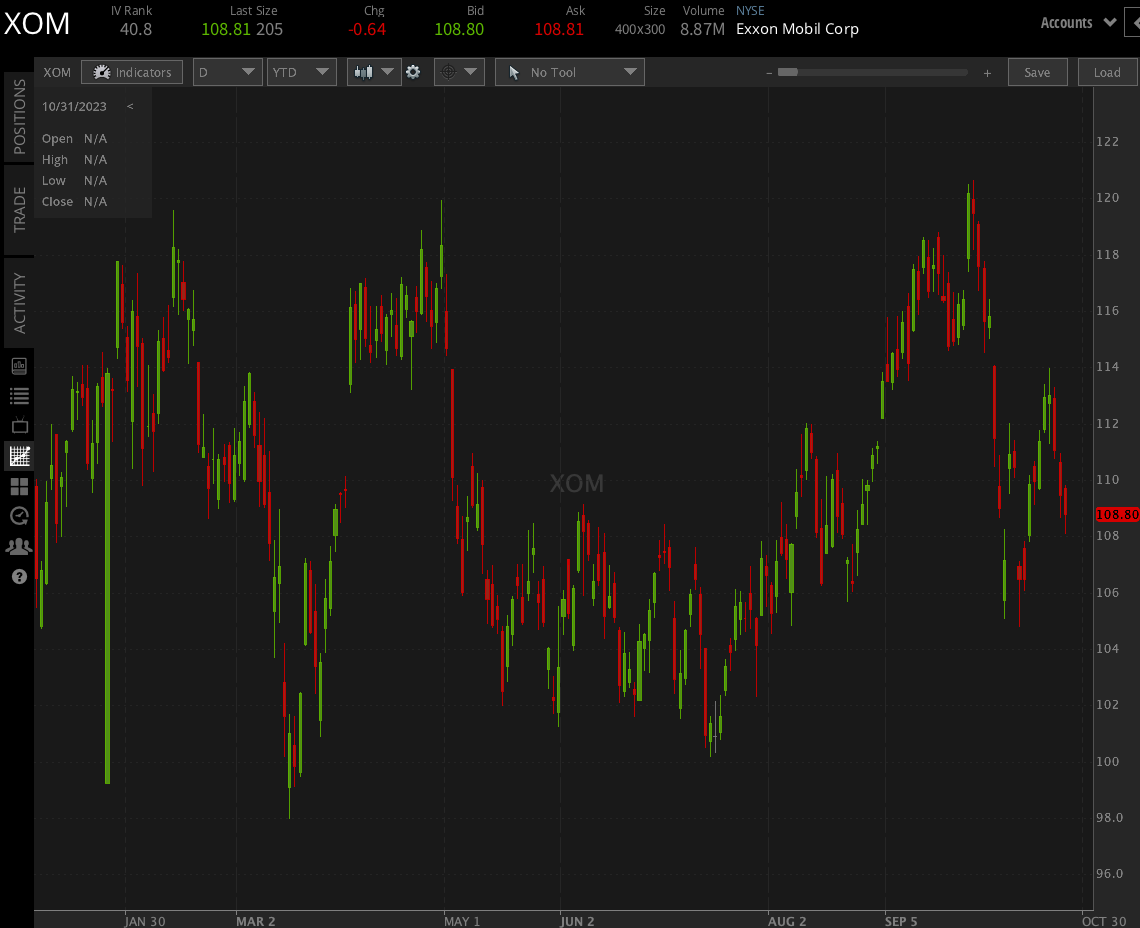The image size is (1140, 928).
Task: Expand the YTD range dropdown
Action: pyautogui.click(x=301, y=72)
